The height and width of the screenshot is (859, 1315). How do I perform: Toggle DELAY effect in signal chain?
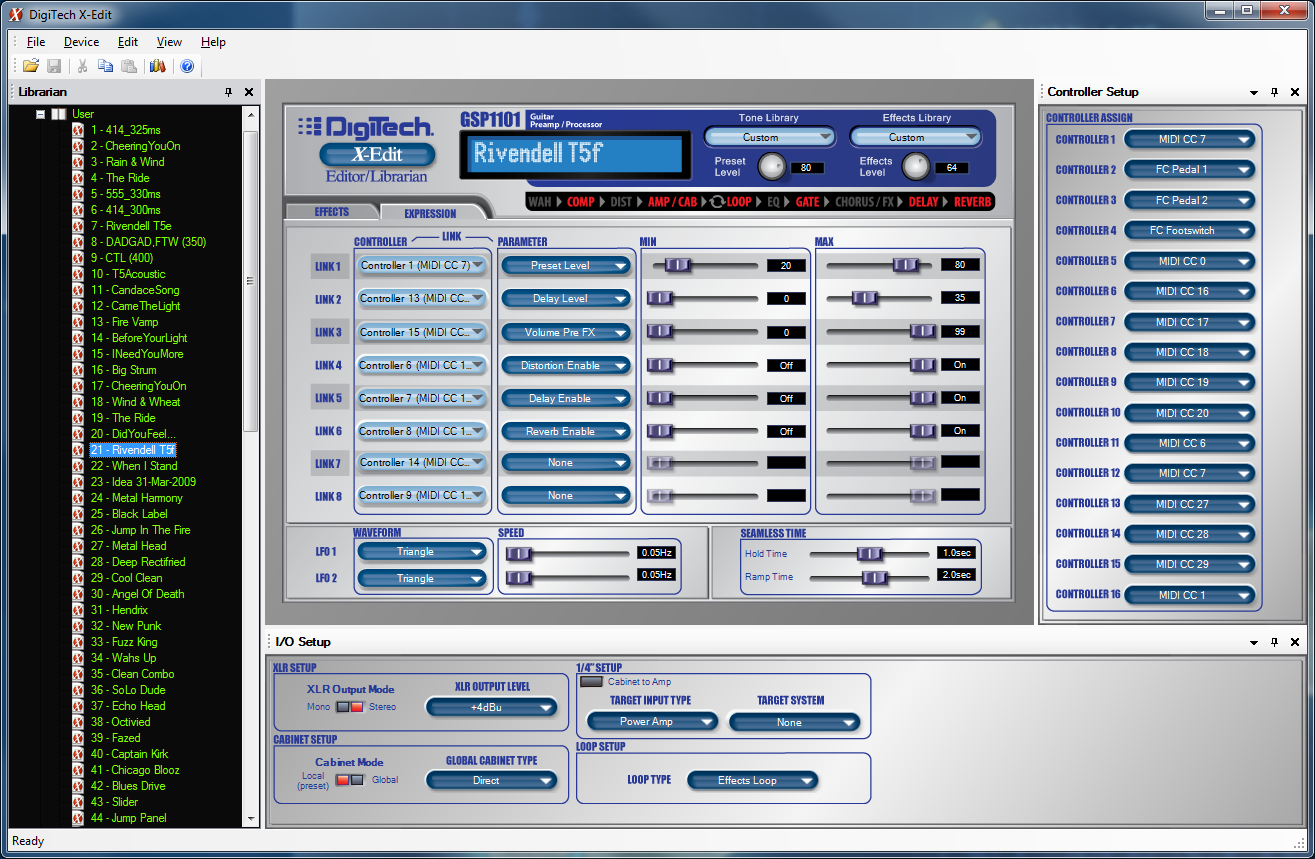click(x=923, y=202)
